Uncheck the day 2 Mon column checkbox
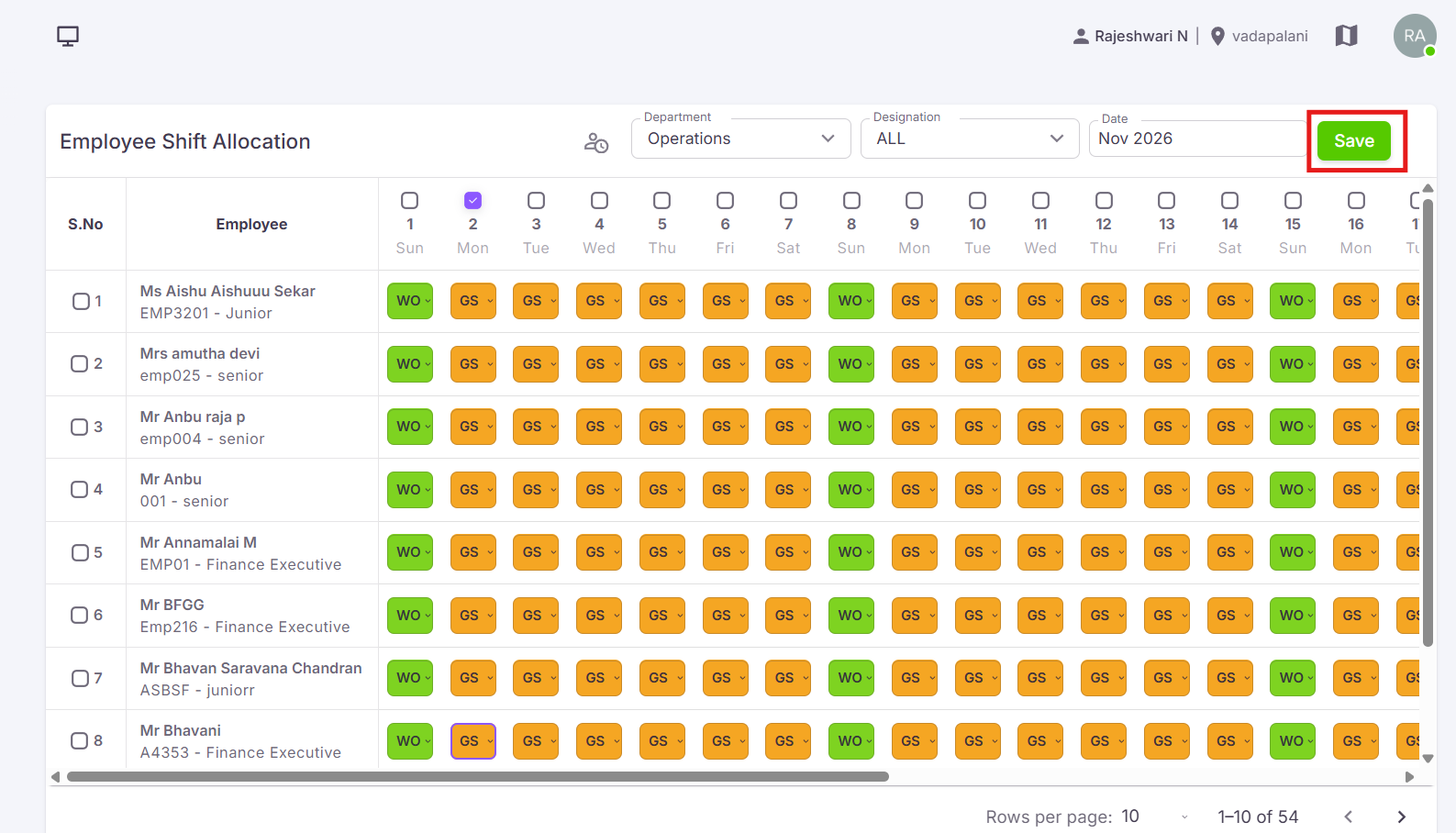The width and height of the screenshot is (1456, 833). [x=473, y=200]
